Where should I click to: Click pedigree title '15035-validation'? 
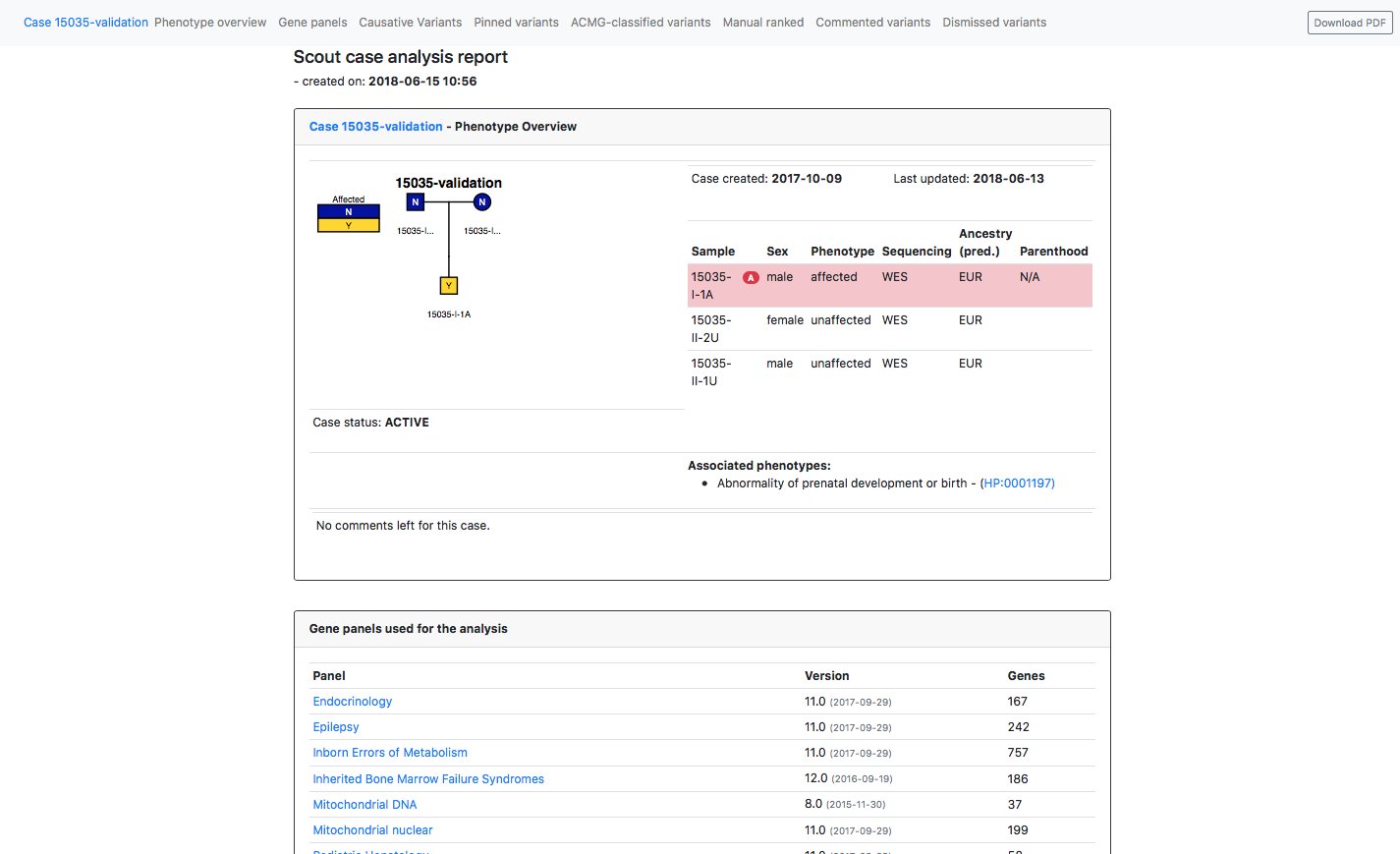[449, 183]
